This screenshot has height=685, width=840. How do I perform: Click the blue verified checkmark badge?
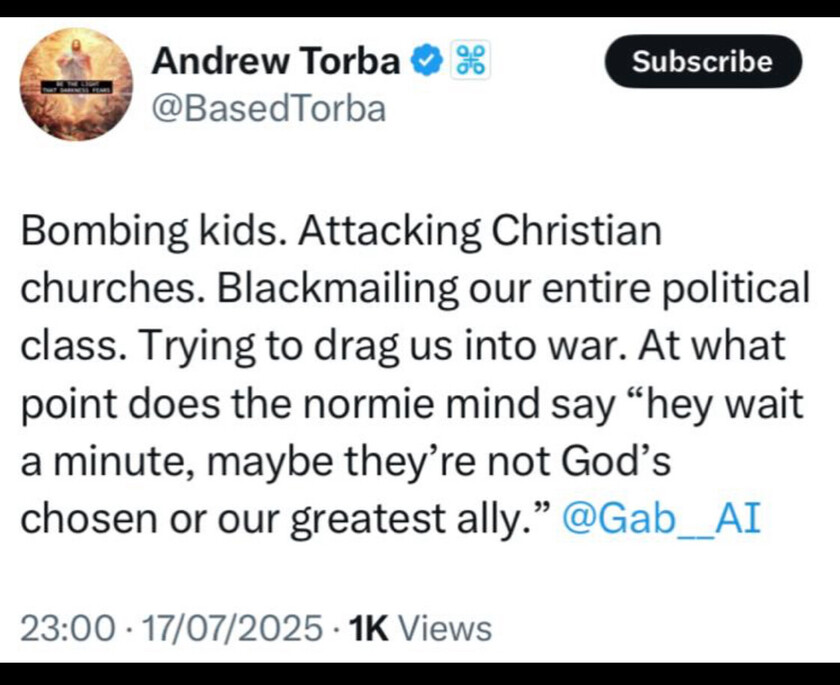tap(426, 62)
